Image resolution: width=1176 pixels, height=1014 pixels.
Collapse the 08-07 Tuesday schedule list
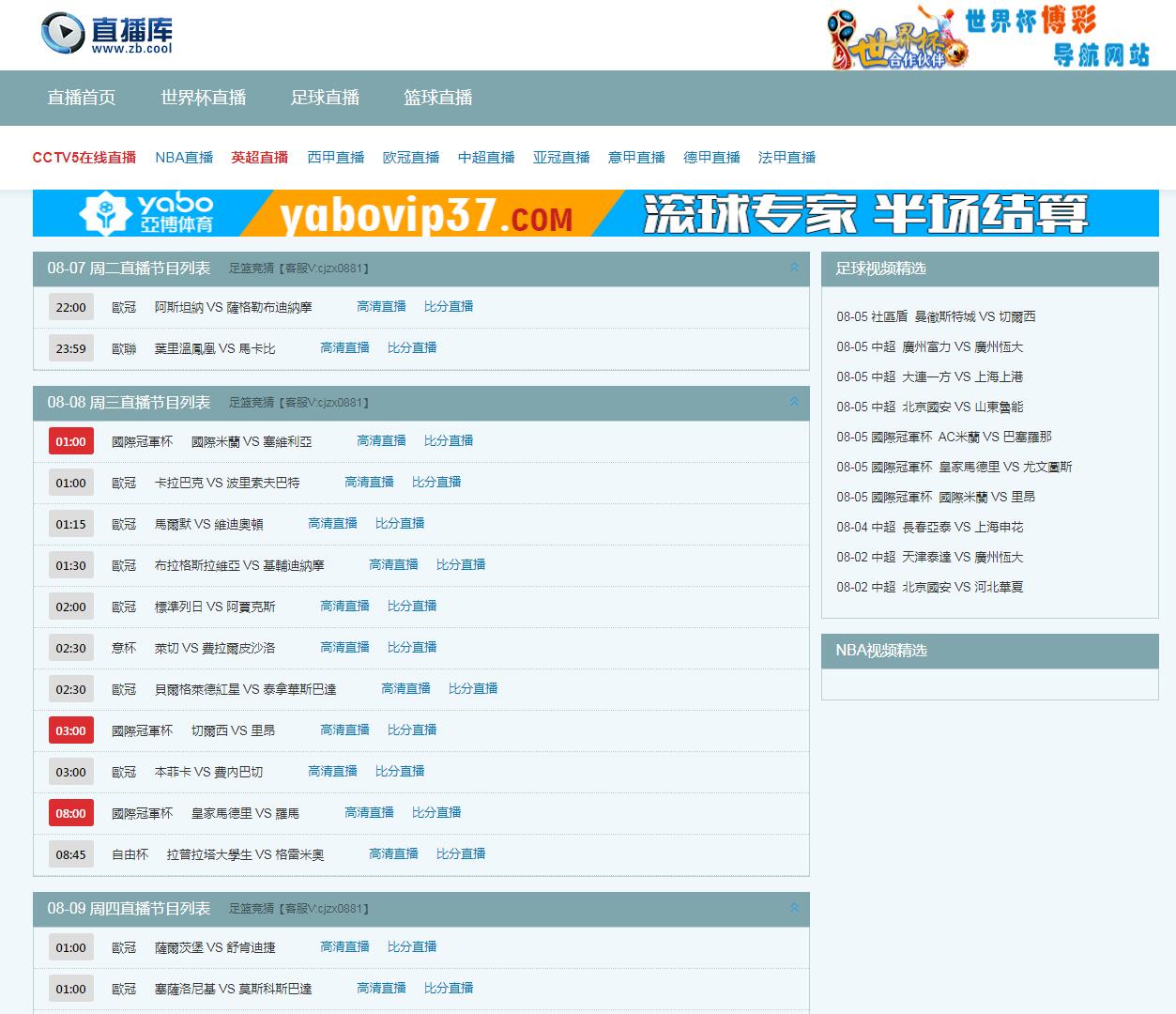794,268
